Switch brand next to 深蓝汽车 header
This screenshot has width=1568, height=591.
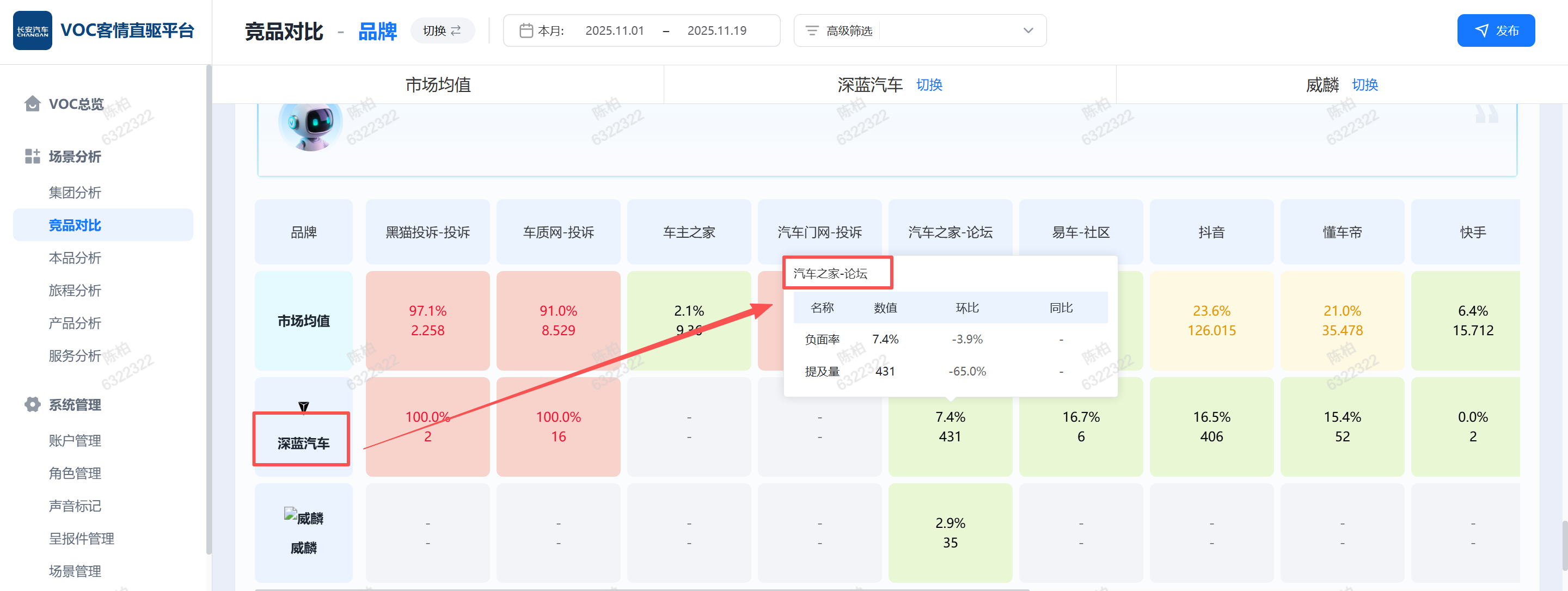click(929, 84)
